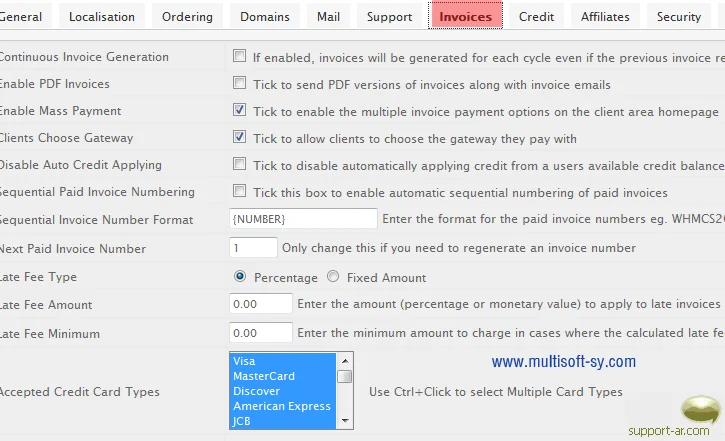725x441 pixels.
Task: Tick the Enable PDF Invoices checkbox
Action: click(x=239, y=84)
